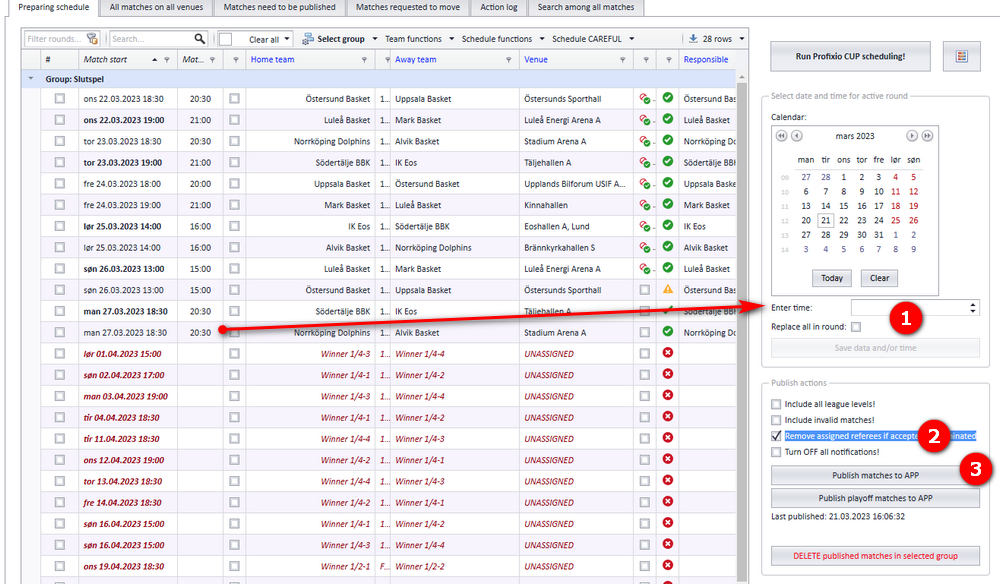Open Search among all matches tab
1000x584 pixels.
585,7
